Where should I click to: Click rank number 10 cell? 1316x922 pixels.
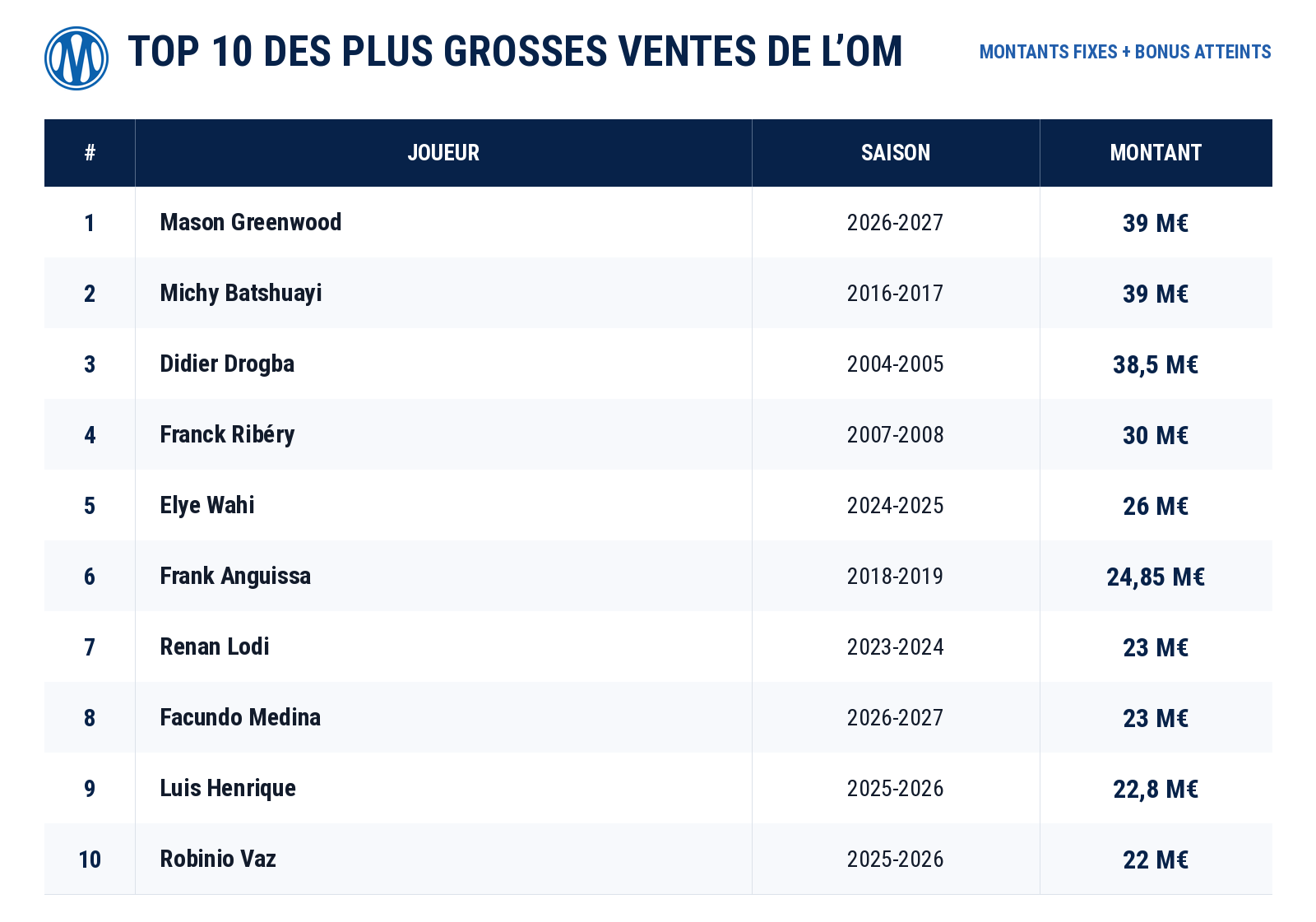[90, 859]
